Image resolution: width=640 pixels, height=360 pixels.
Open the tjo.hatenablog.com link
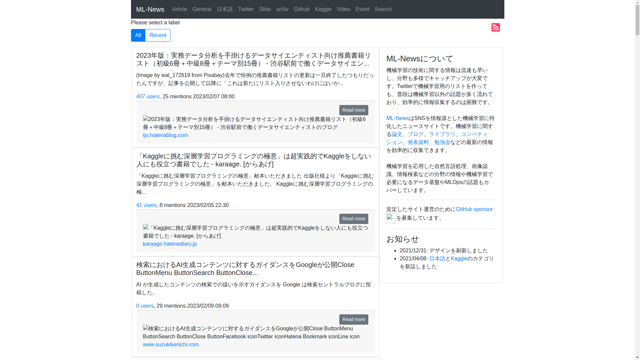coord(165,135)
